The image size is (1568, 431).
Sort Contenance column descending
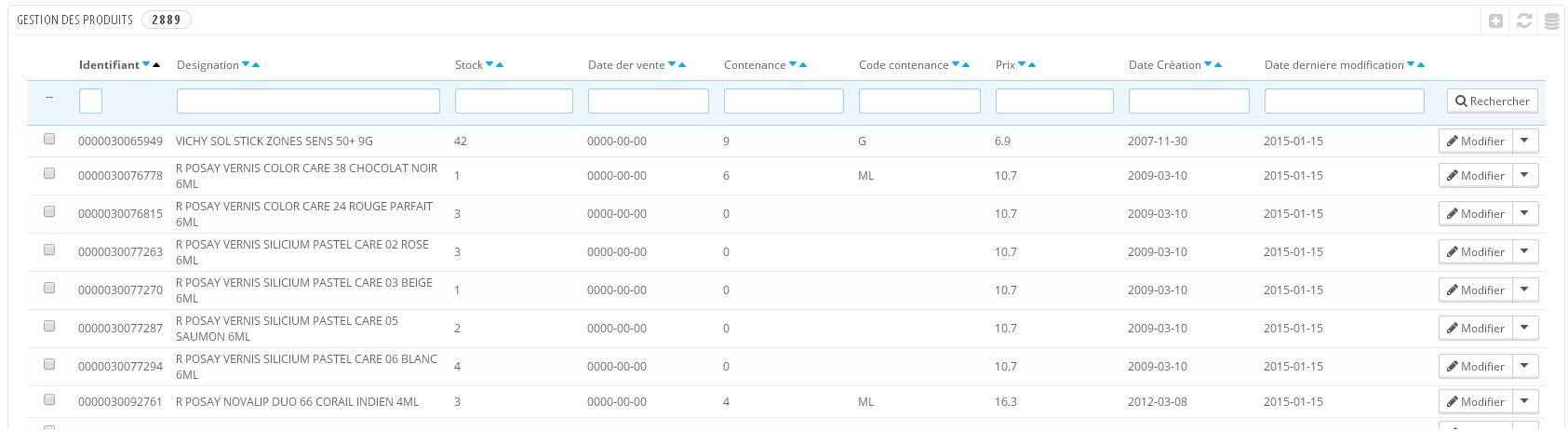tap(793, 65)
